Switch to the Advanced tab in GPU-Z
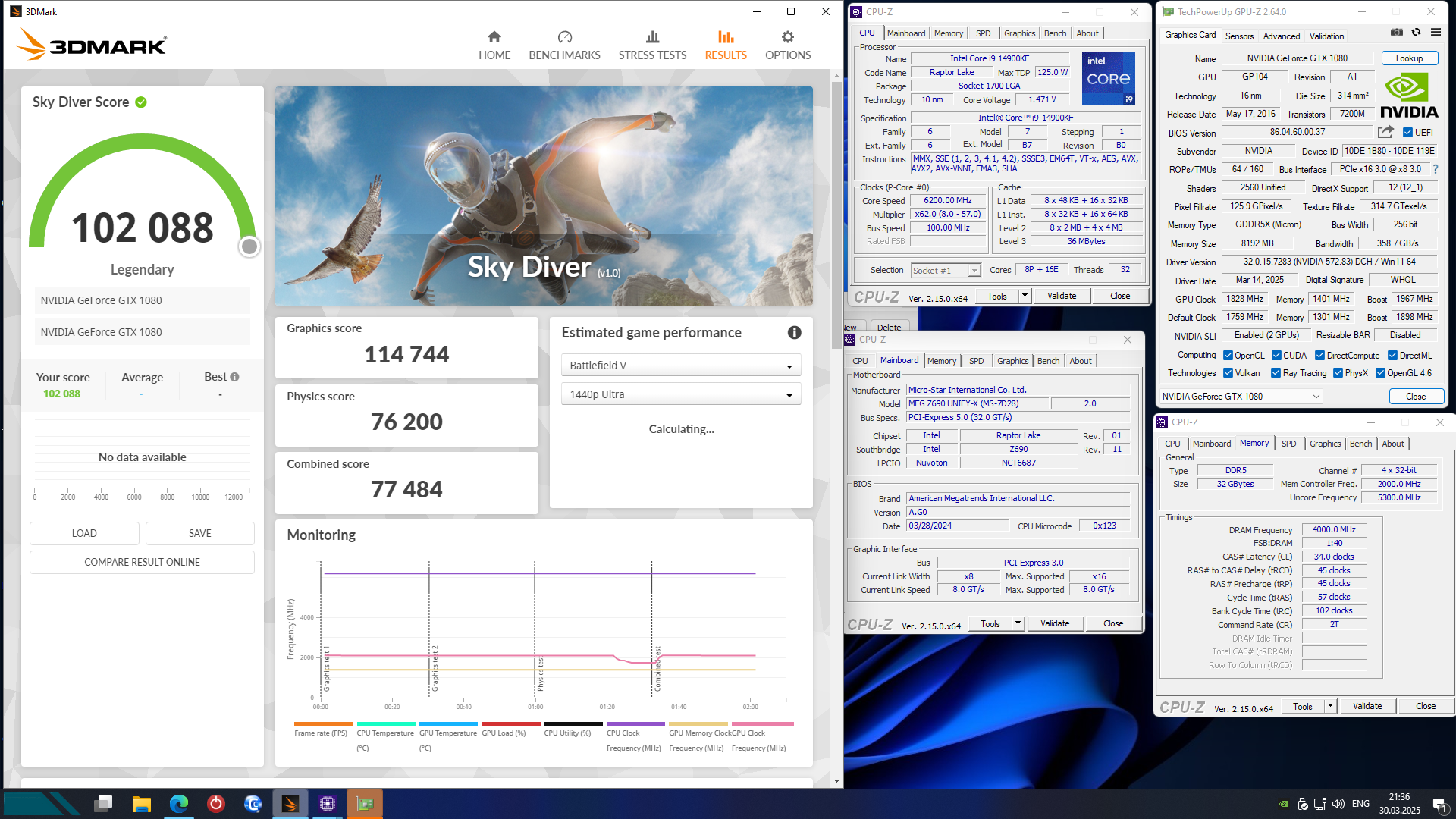1456x819 pixels. [x=1282, y=36]
